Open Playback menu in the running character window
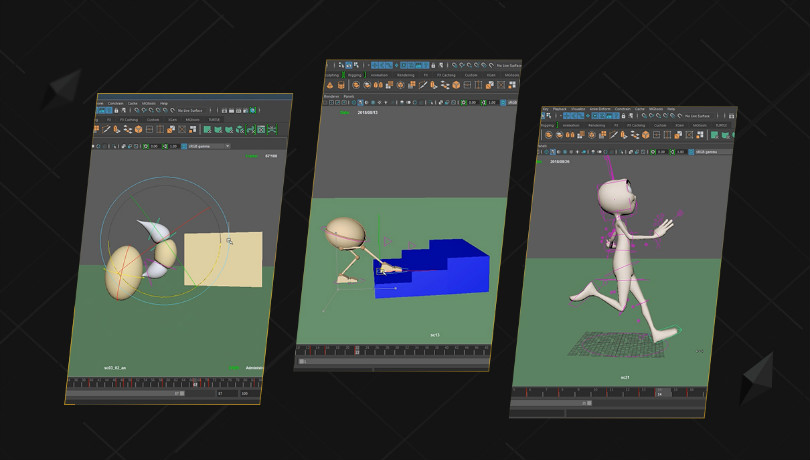The width and height of the screenshot is (810, 460). [x=559, y=109]
